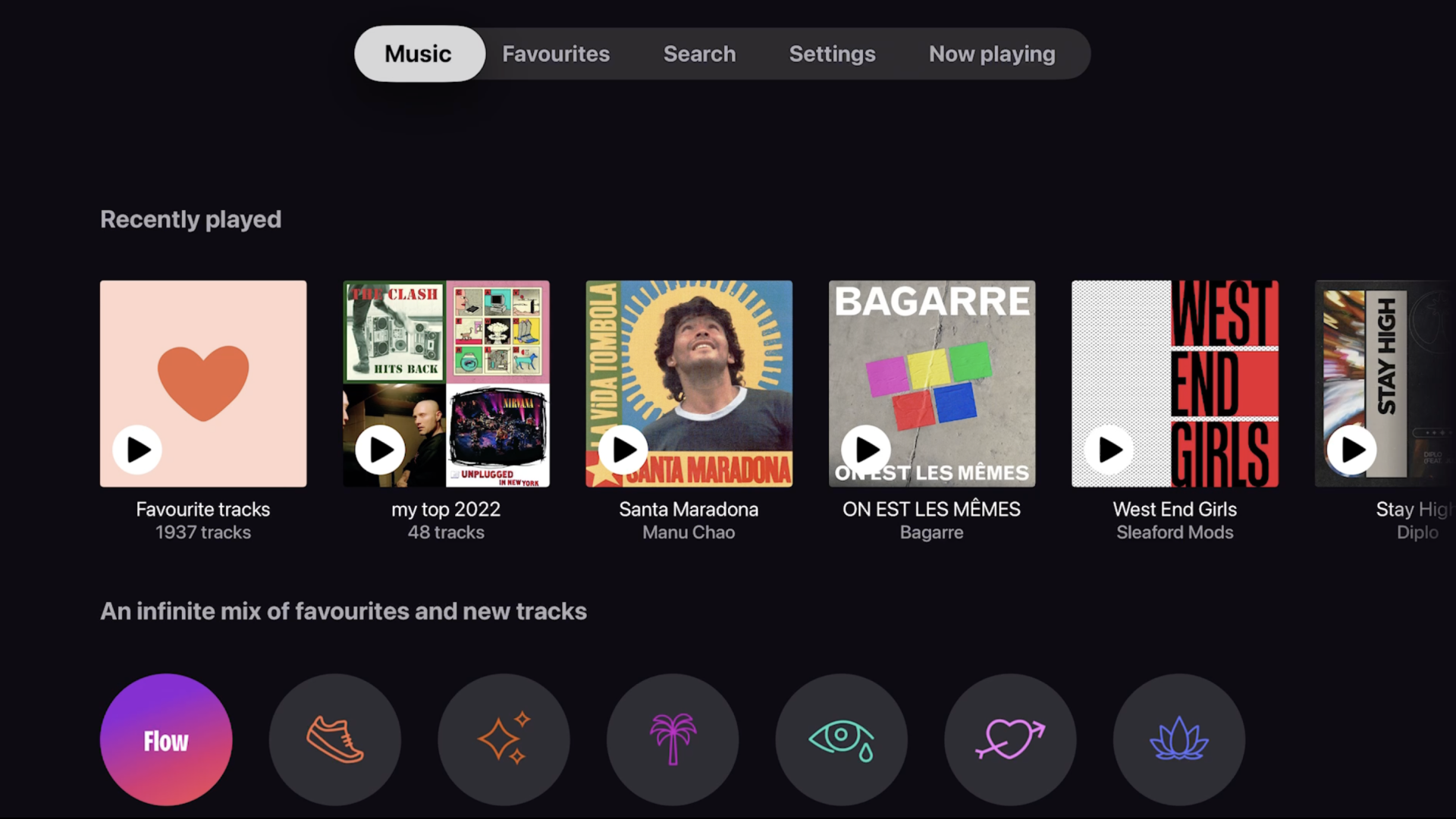Click the '1937 tracks' subtitle
This screenshot has width=1456, height=819.
tap(203, 532)
